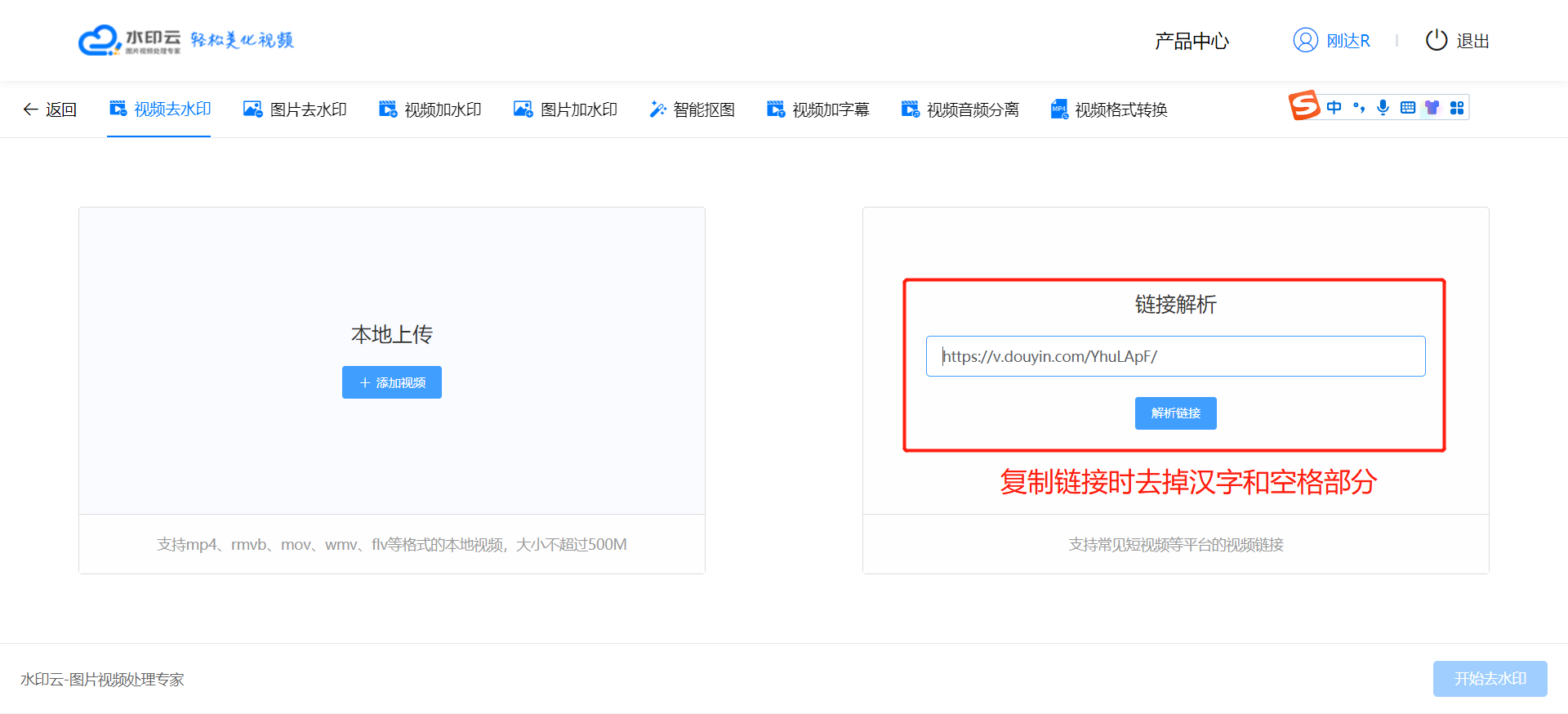This screenshot has width=1568, height=714.
Task: Click the power icon to log out
Action: 1436,40
